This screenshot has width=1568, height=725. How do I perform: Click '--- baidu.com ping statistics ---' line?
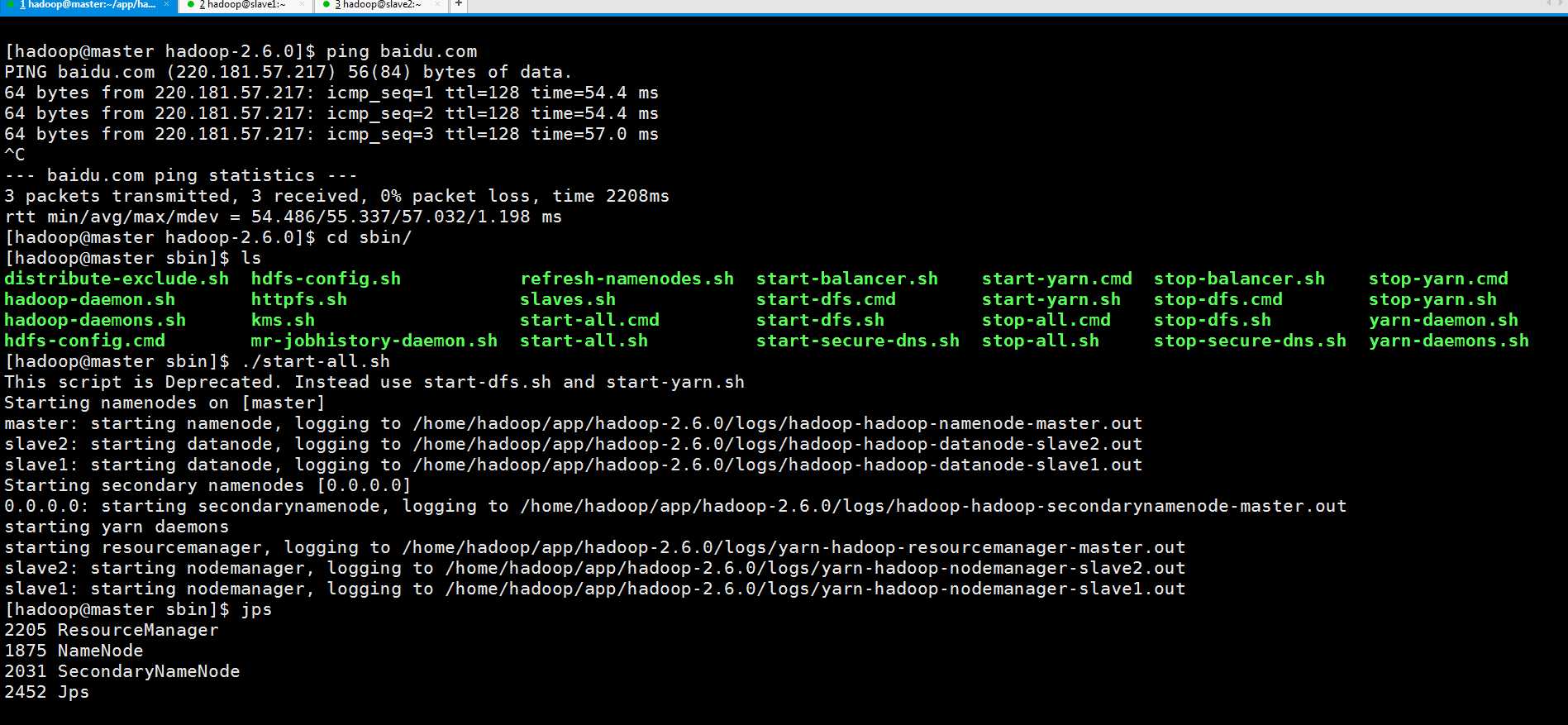click(x=181, y=175)
